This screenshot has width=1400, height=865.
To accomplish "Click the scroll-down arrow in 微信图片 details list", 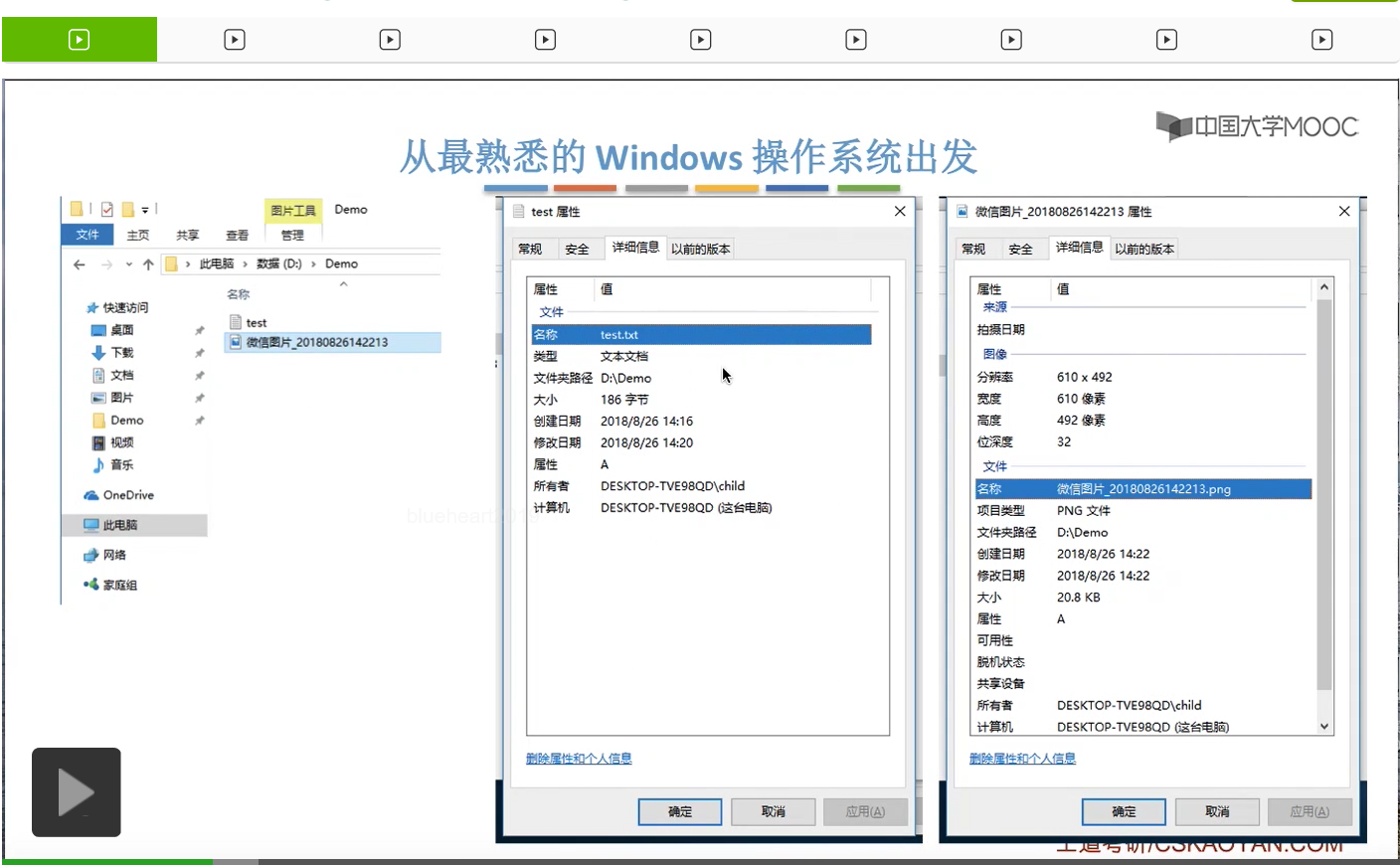I will [1324, 727].
